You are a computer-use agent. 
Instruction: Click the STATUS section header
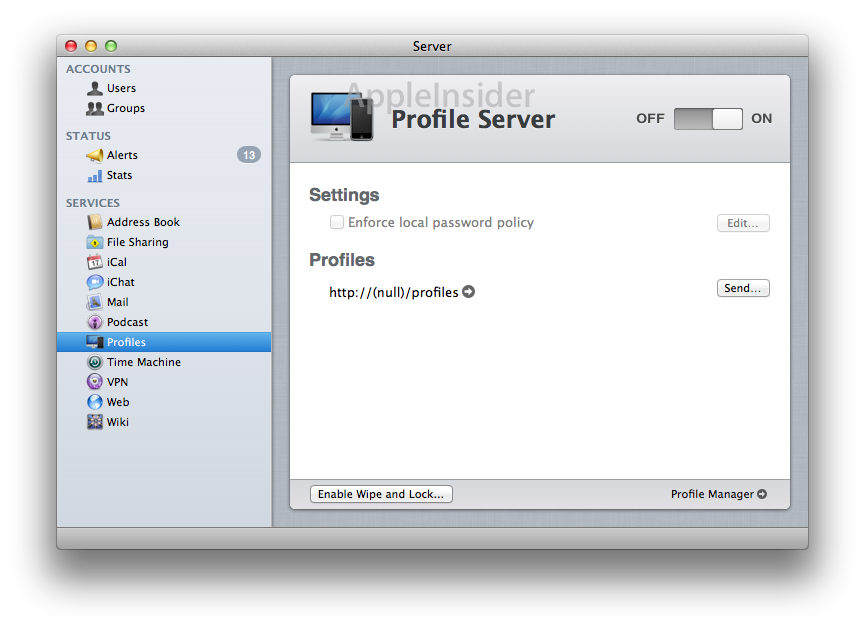click(88, 136)
